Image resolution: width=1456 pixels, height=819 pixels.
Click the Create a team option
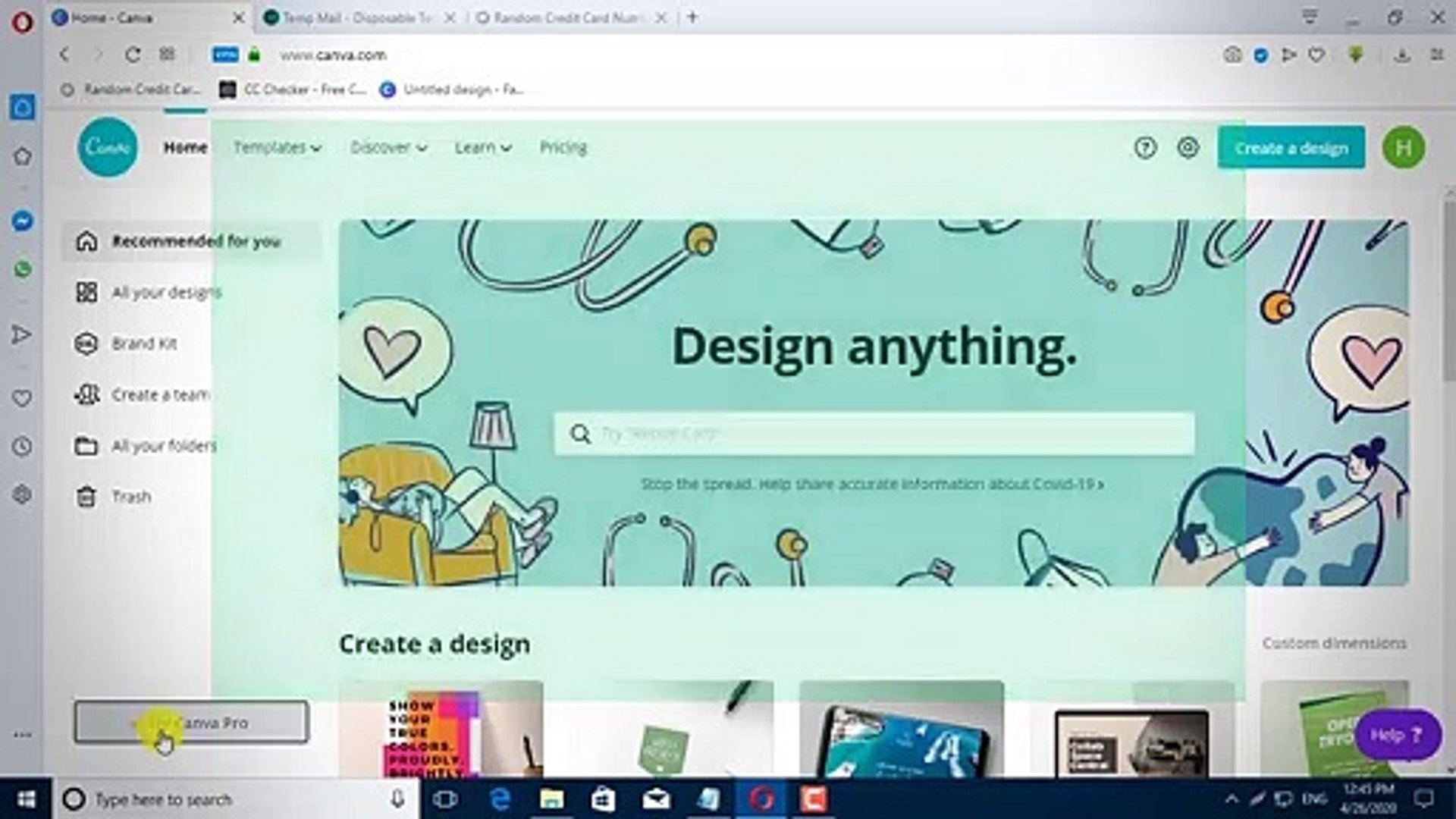160,394
